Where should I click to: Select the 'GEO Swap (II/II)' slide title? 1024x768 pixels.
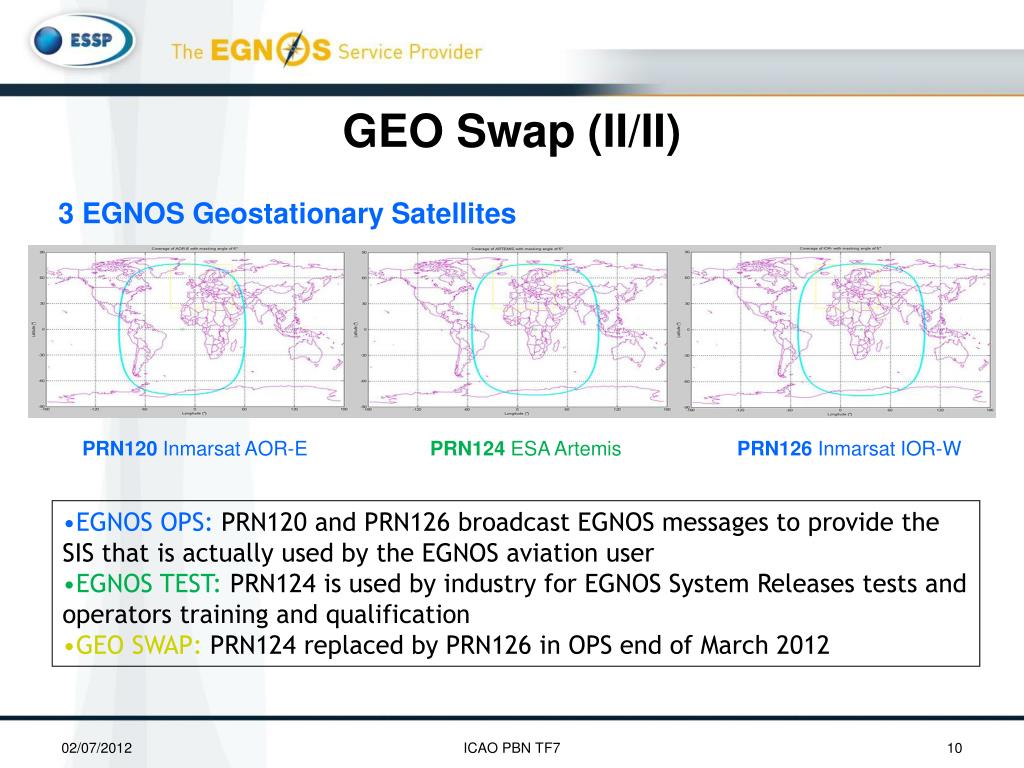pos(511,131)
